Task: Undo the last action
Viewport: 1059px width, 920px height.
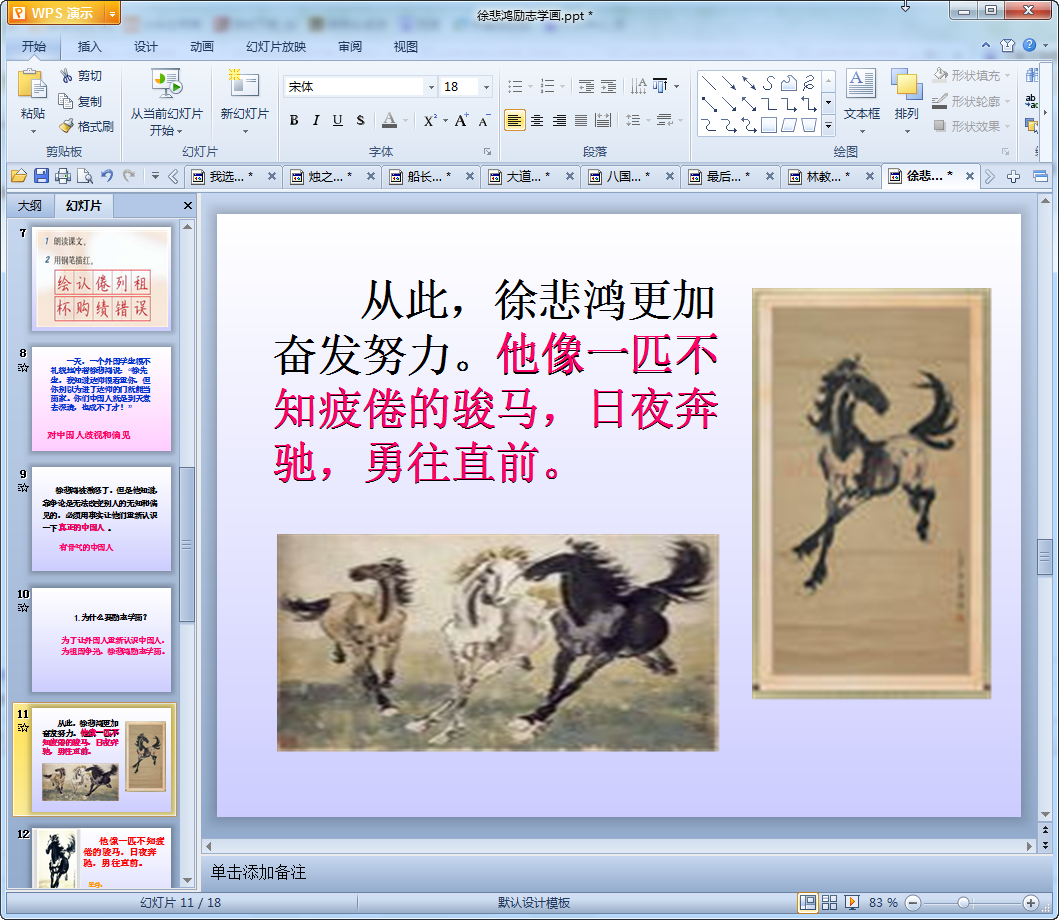Action: point(107,176)
